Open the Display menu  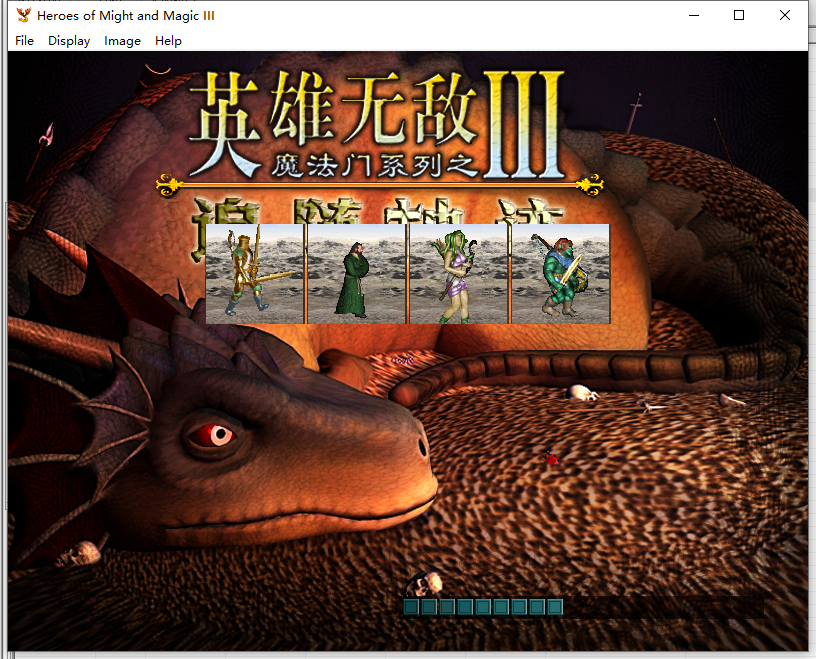(69, 41)
